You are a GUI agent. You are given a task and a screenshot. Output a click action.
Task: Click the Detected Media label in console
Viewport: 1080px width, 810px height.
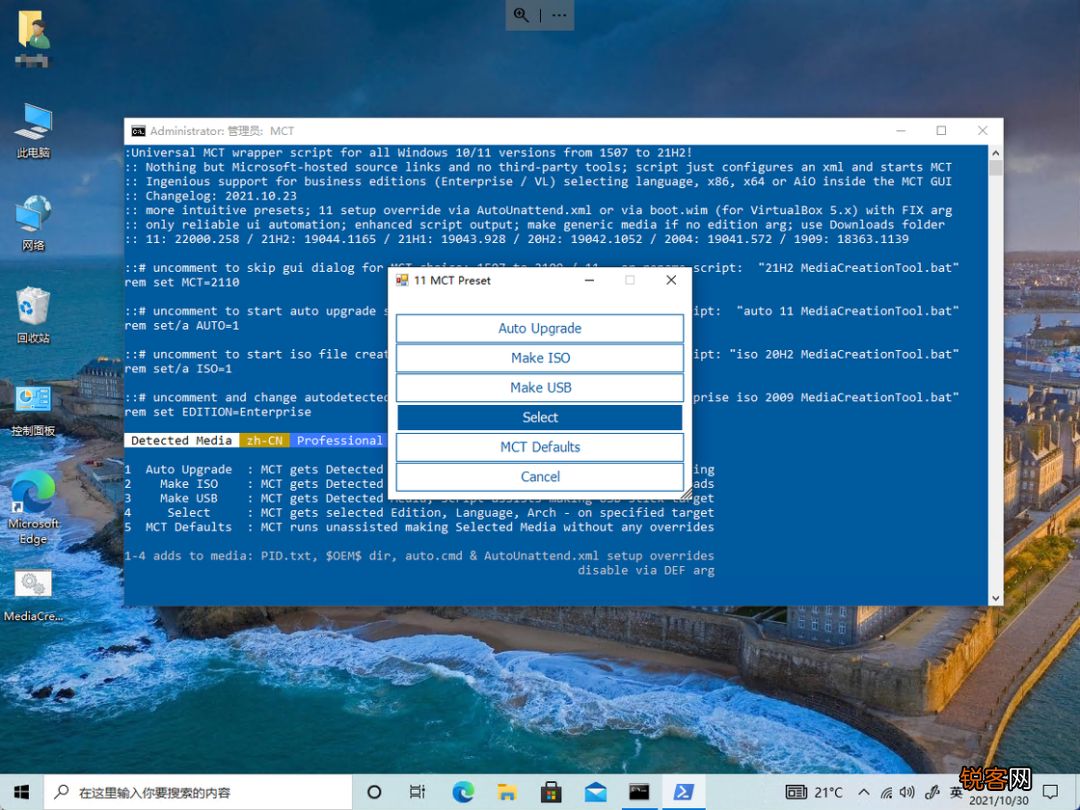(x=181, y=441)
